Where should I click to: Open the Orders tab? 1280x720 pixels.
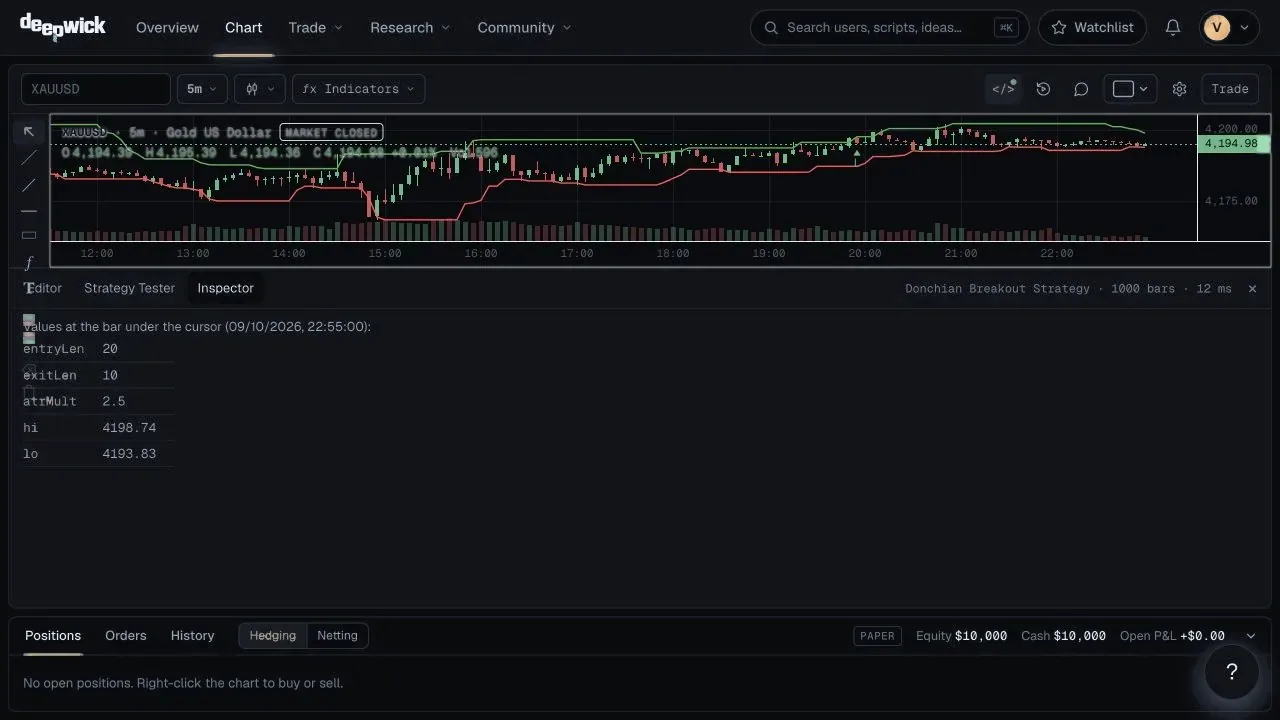pyautogui.click(x=126, y=636)
